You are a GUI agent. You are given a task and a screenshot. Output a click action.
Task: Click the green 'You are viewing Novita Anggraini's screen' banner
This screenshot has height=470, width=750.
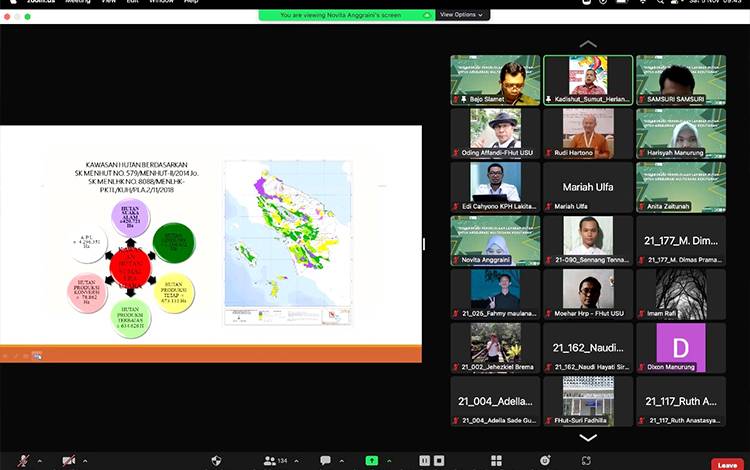pos(347,15)
